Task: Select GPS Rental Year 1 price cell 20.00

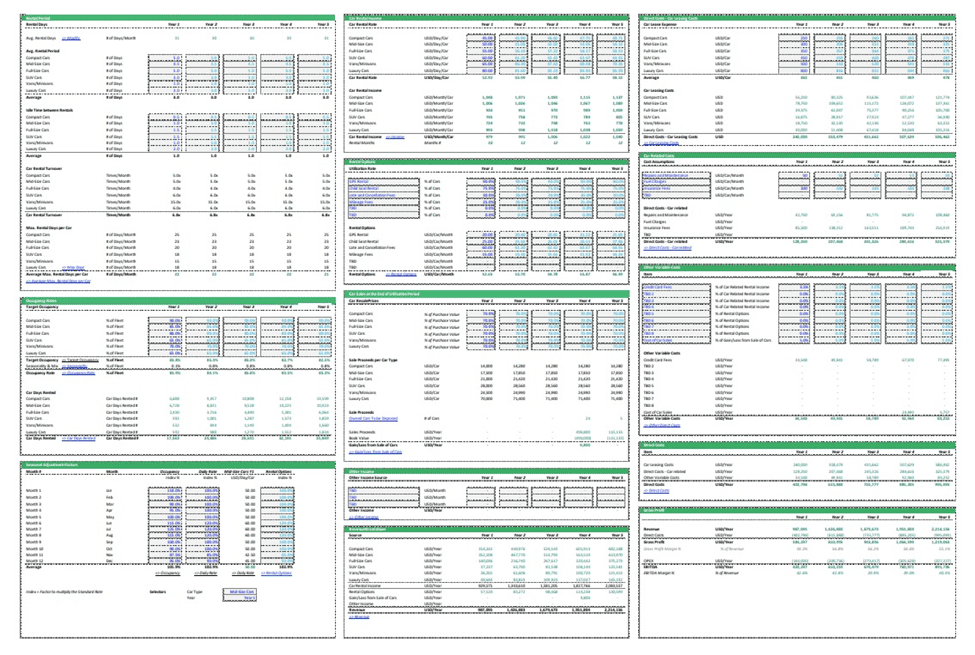Action: coord(481,235)
